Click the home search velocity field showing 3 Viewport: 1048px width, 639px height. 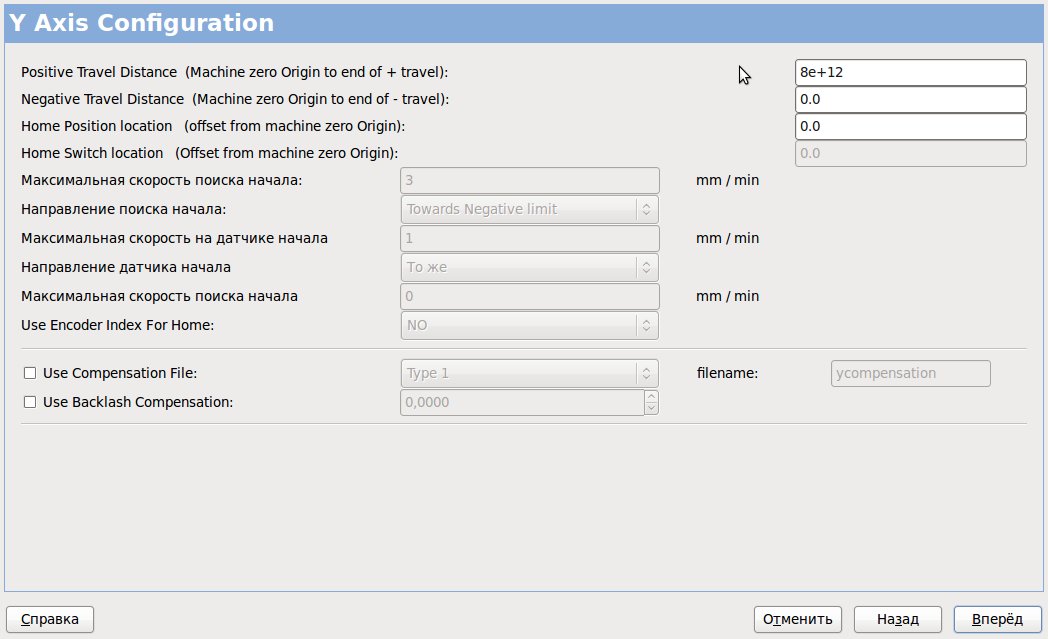click(529, 180)
